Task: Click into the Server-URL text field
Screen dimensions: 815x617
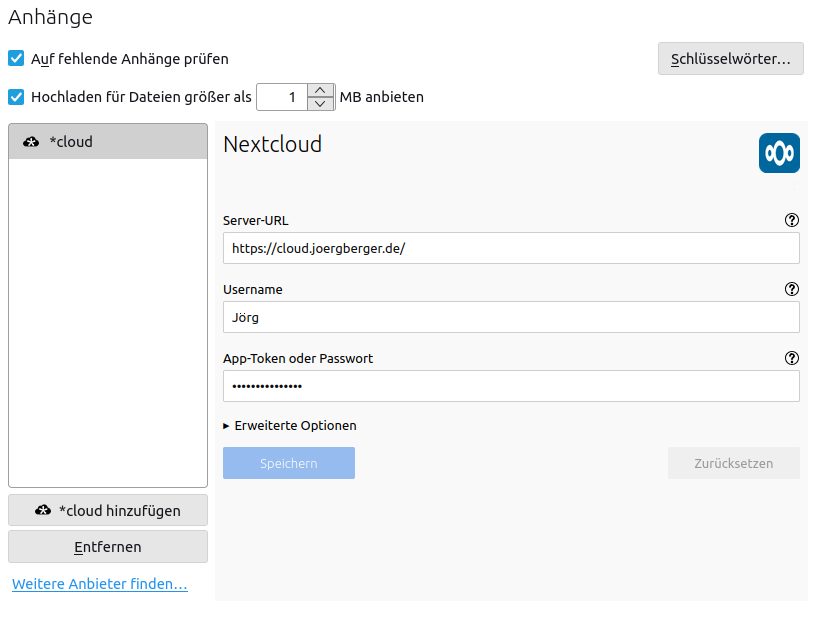Action: pyautogui.click(x=510, y=249)
